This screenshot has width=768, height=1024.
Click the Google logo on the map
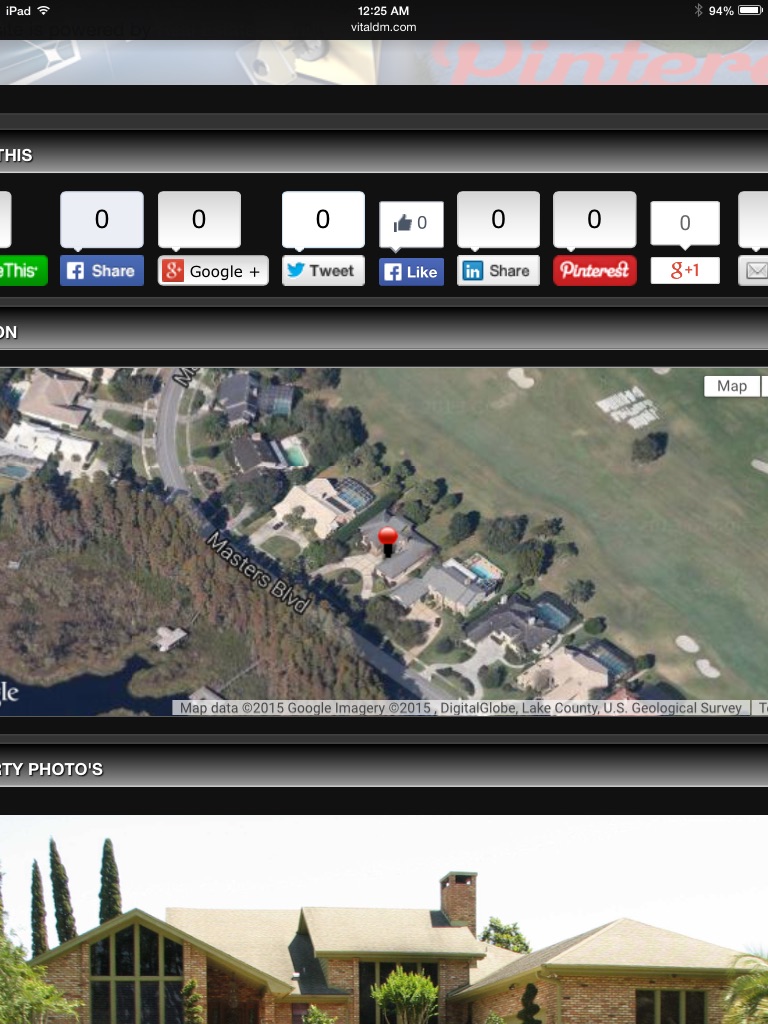point(9,695)
